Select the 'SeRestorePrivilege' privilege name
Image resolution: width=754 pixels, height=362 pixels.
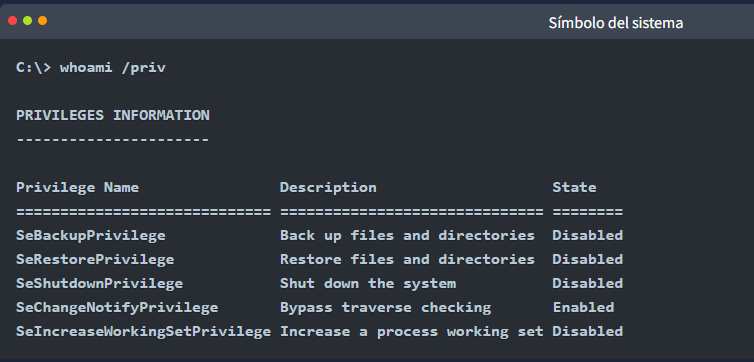point(95,260)
